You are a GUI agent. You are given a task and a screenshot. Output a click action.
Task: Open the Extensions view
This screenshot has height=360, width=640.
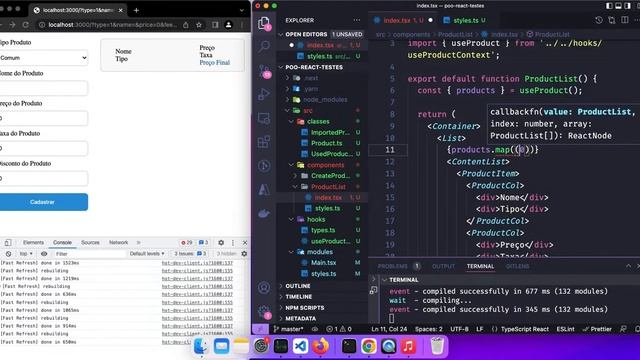[x=264, y=142]
